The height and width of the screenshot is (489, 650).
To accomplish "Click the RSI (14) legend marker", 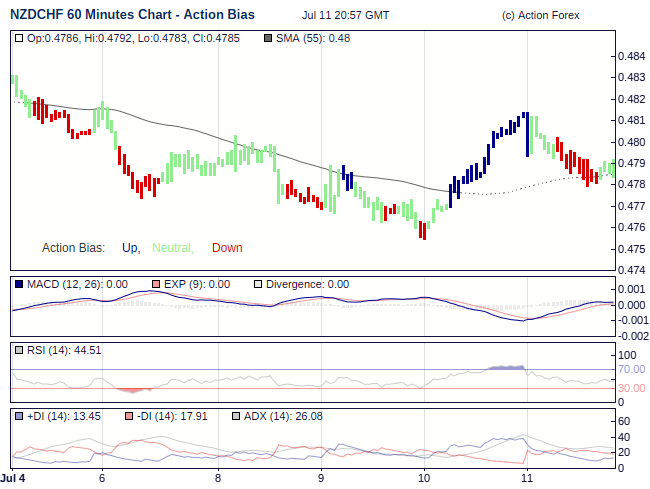I will pos(20,350).
